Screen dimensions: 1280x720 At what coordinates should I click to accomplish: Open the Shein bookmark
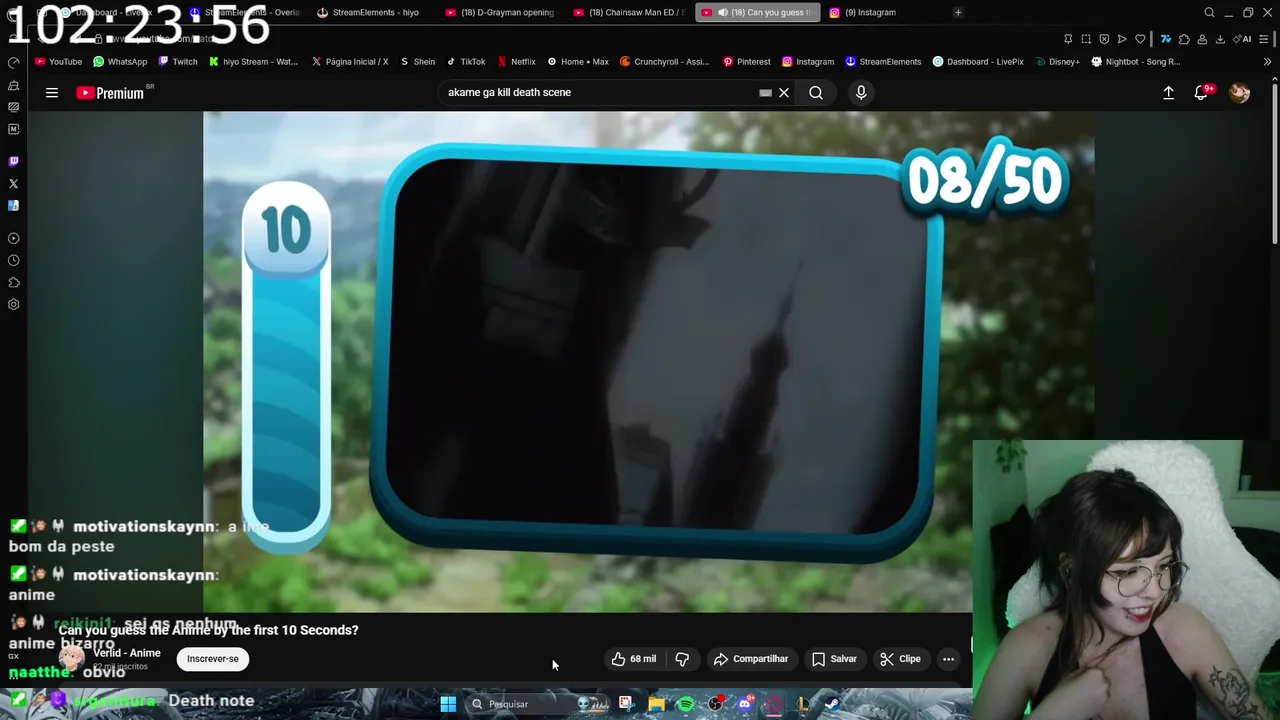point(418,62)
